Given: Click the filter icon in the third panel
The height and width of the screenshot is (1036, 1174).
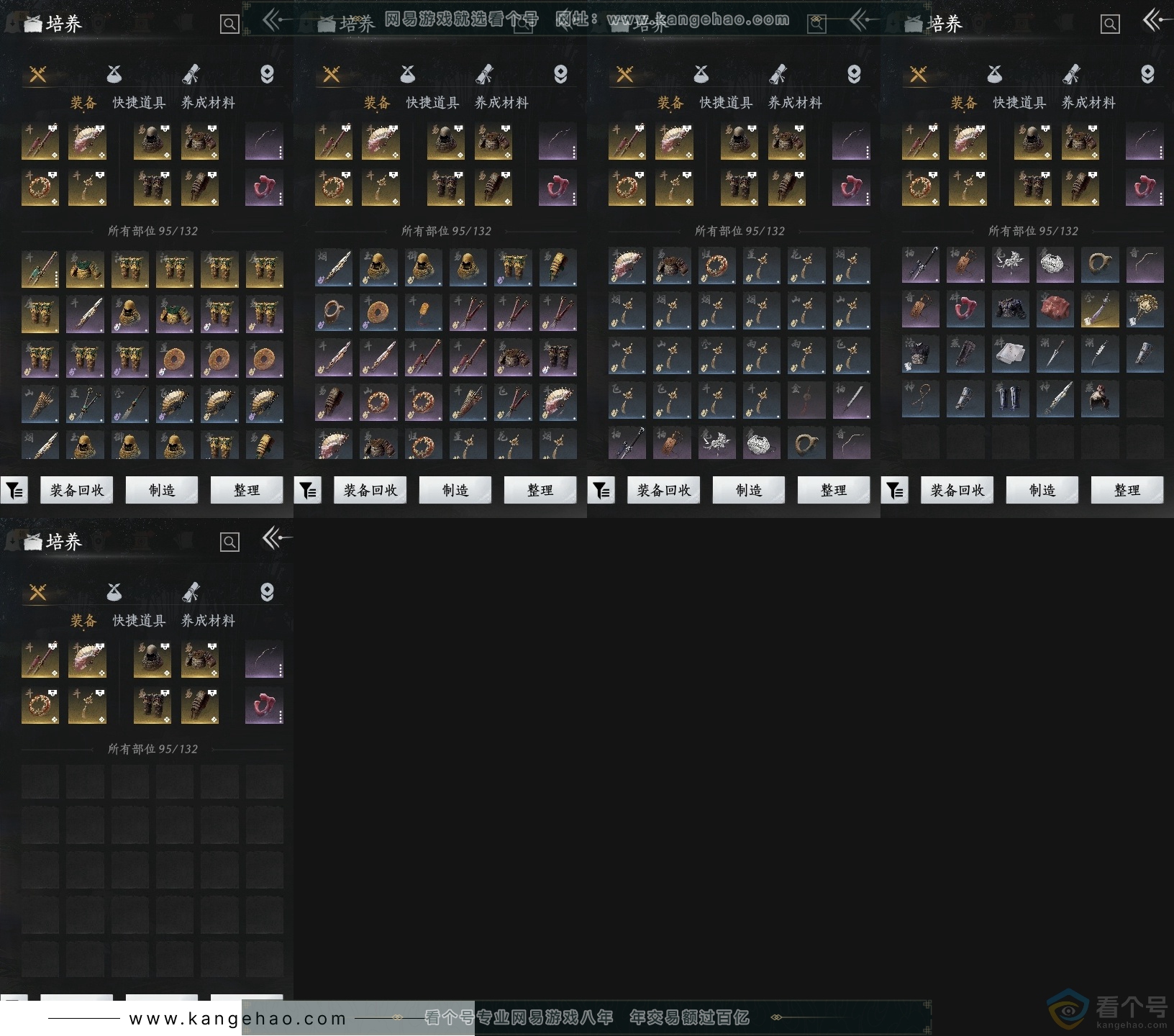Looking at the screenshot, I should (601, 491).
